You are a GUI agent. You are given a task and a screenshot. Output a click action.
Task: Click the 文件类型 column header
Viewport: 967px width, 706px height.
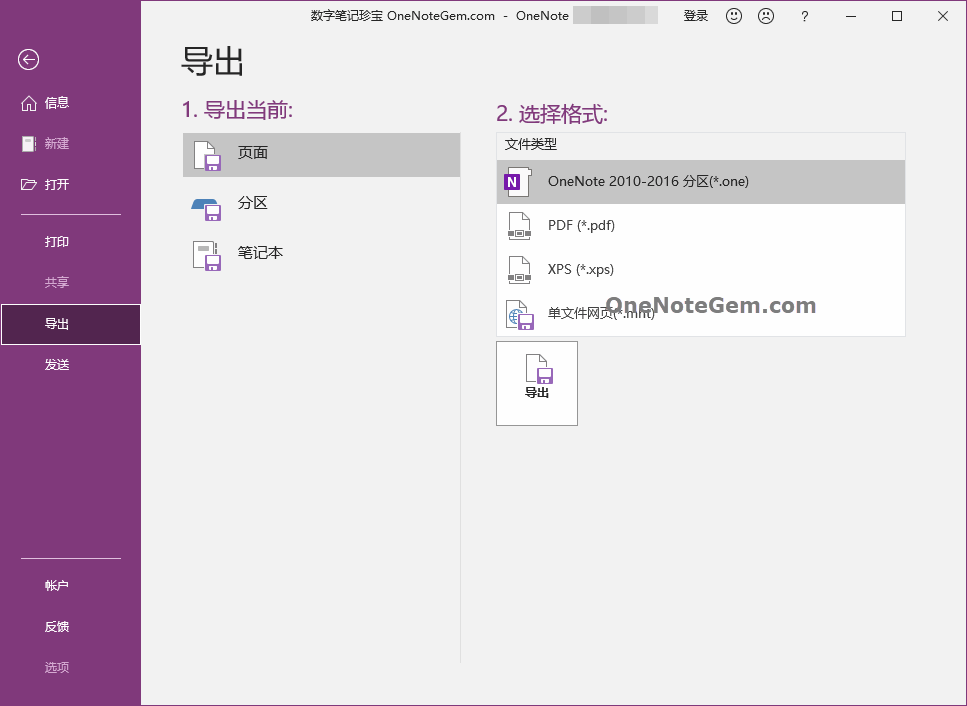pos(701,146)
